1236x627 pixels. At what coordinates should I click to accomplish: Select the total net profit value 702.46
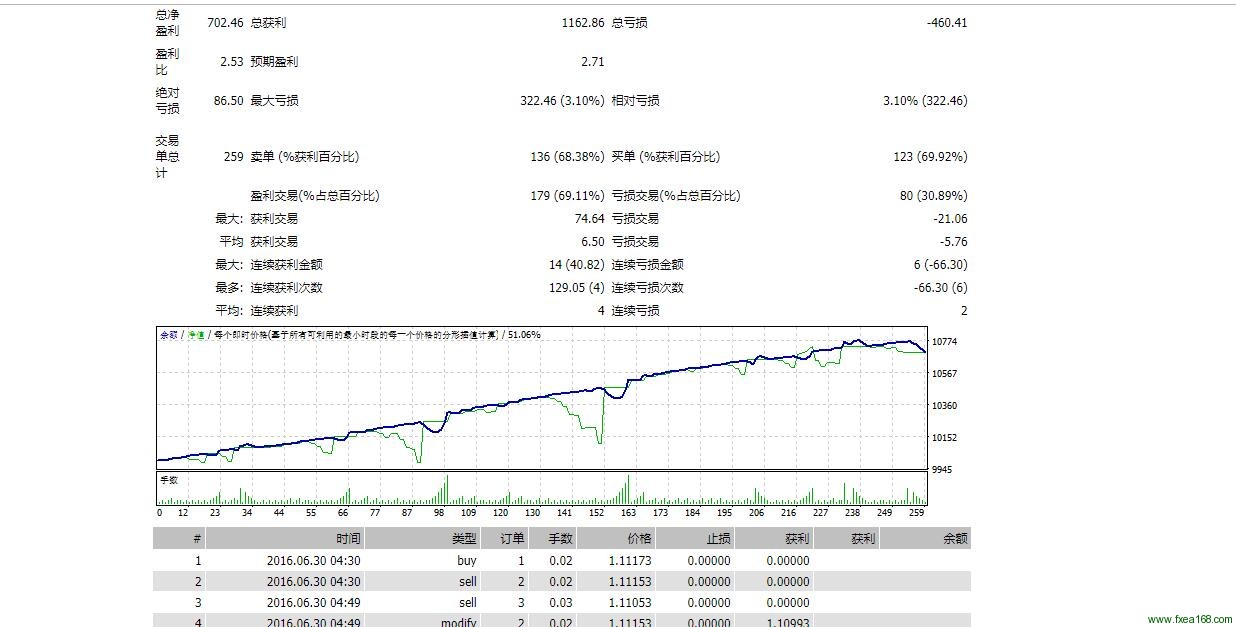[225, 22]
